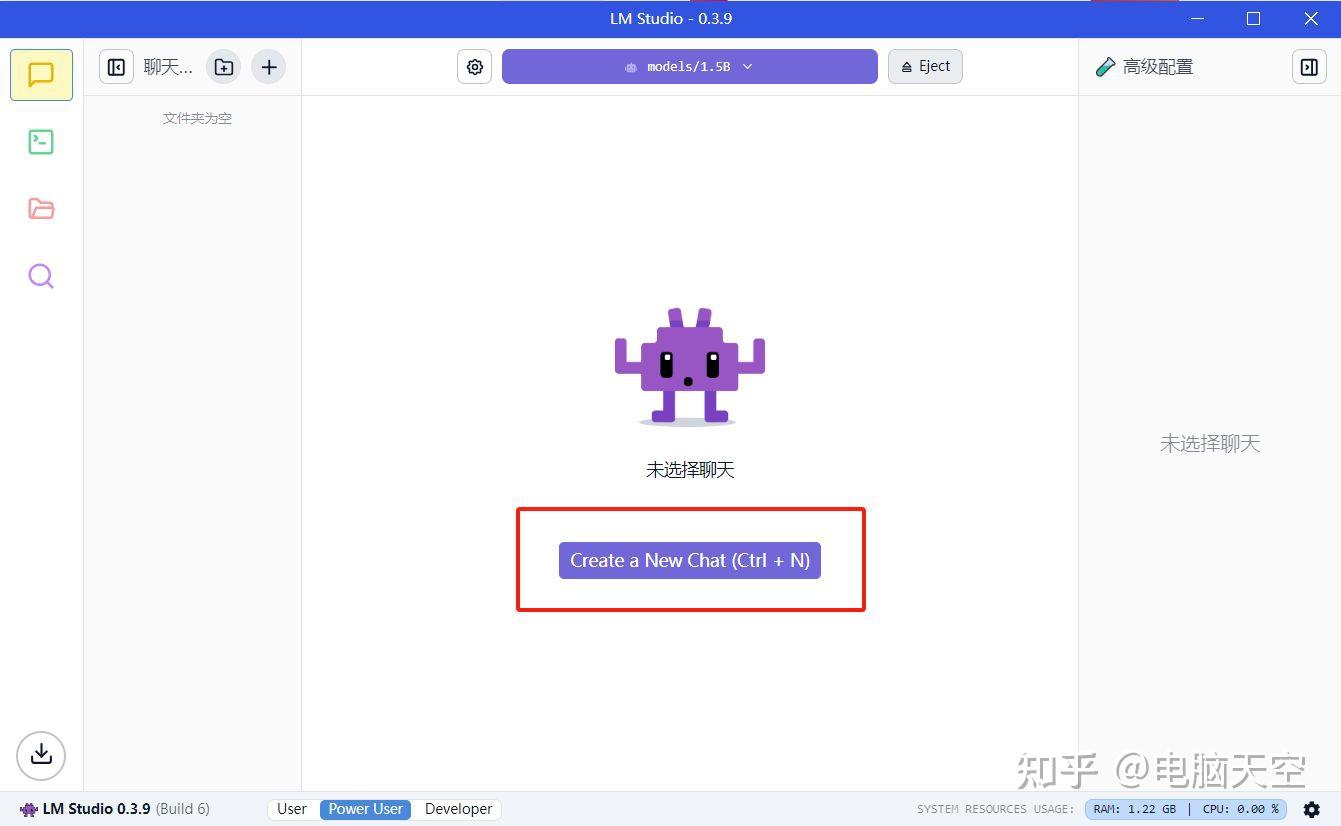Open app settings gear in status bar
The image size is (1341, 826).
1312,809
